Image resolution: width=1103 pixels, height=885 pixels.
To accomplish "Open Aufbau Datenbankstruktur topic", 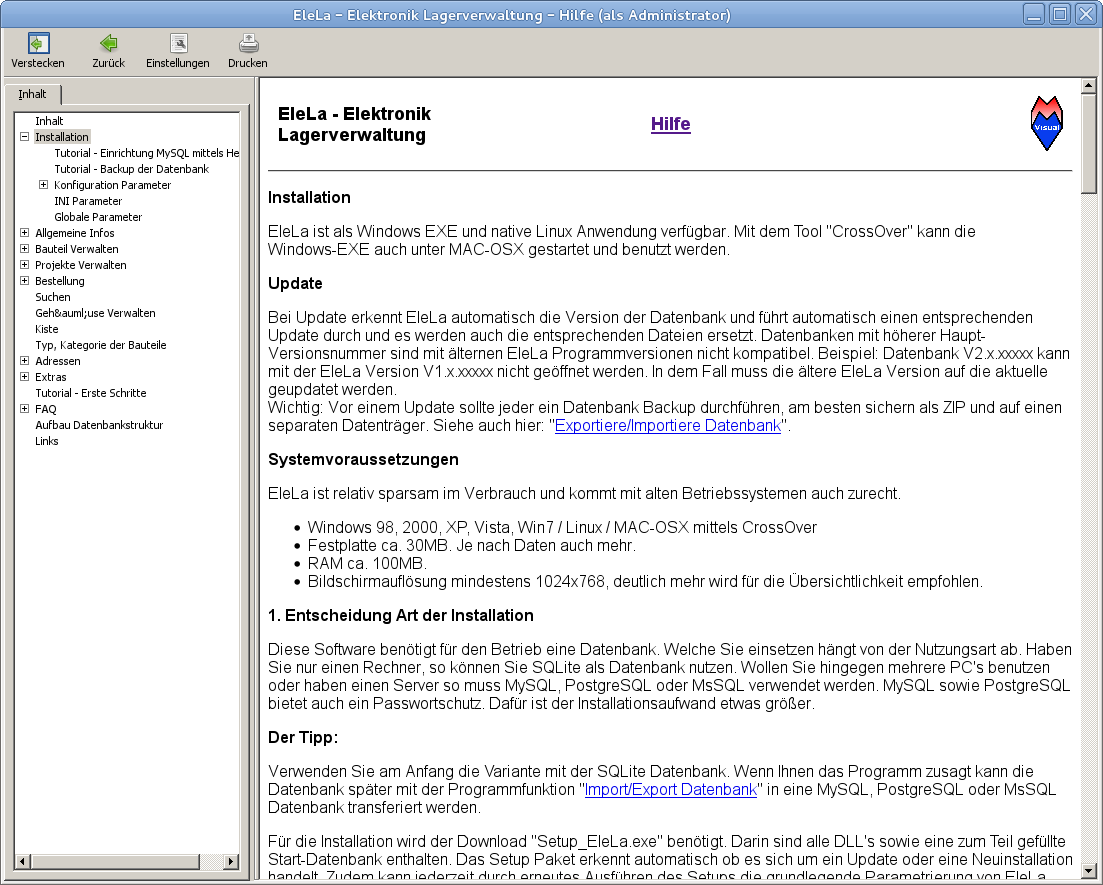I will point(99,425).
